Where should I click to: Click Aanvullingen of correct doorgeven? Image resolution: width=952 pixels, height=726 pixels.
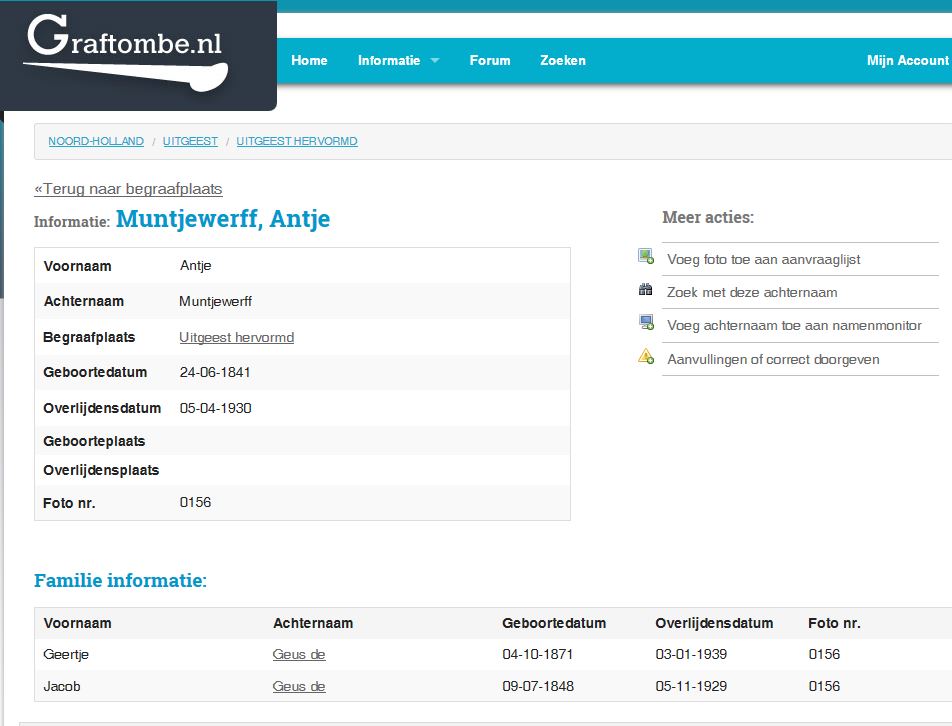tap(773, 359)
